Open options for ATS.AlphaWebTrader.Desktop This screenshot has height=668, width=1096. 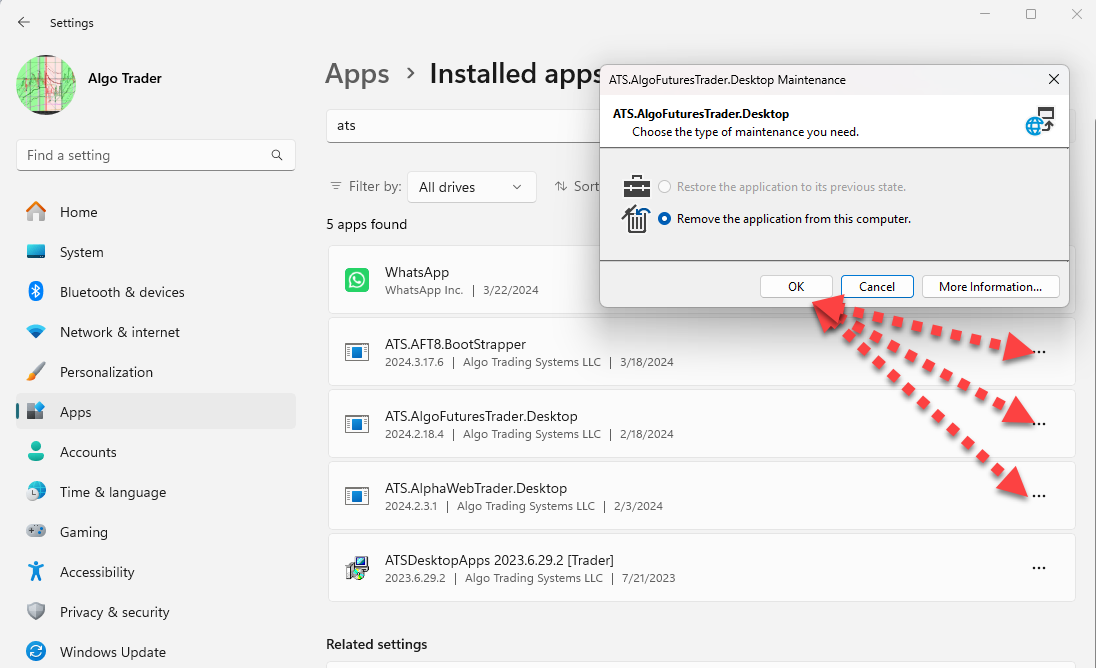1039,495
